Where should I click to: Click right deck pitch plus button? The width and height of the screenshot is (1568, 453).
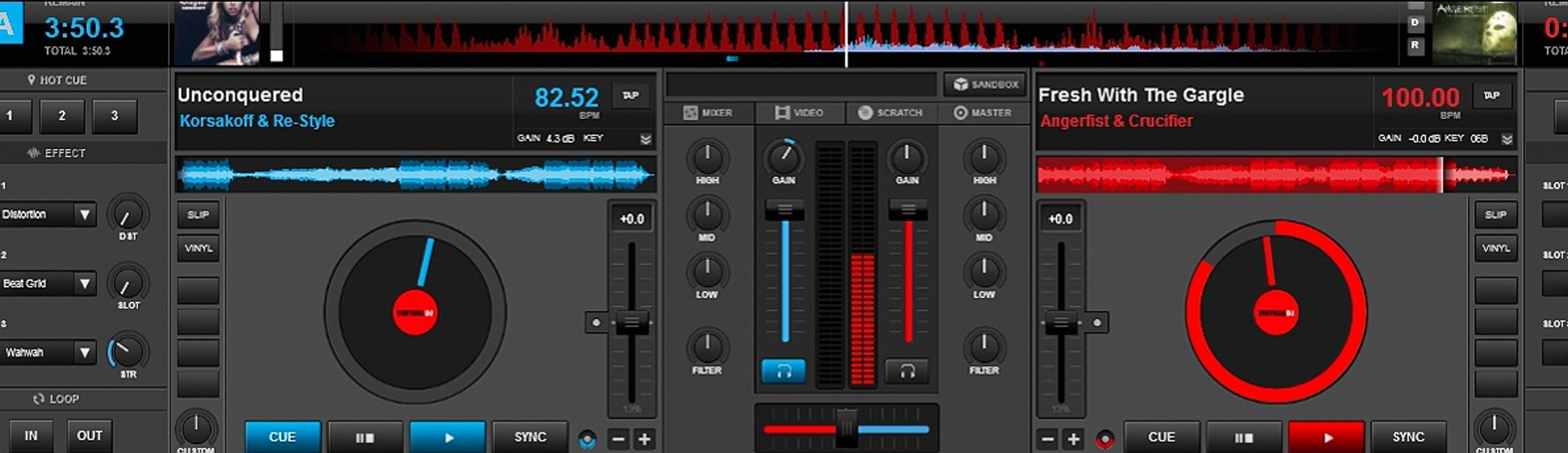(x=1074, y=439)
